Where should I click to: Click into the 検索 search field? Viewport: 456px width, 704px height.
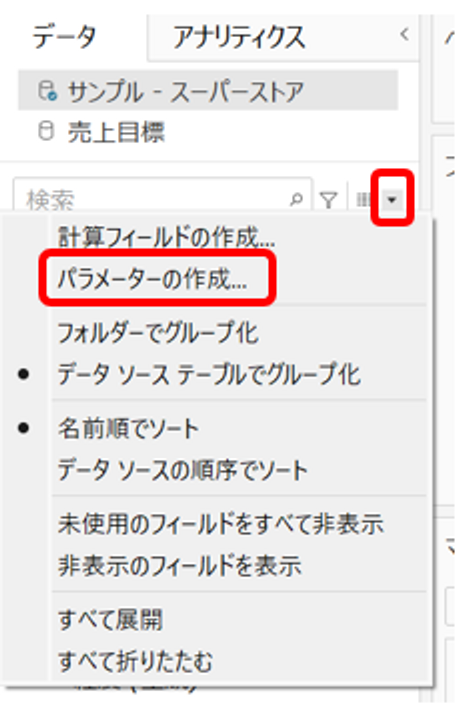click(x=153, y=199)
